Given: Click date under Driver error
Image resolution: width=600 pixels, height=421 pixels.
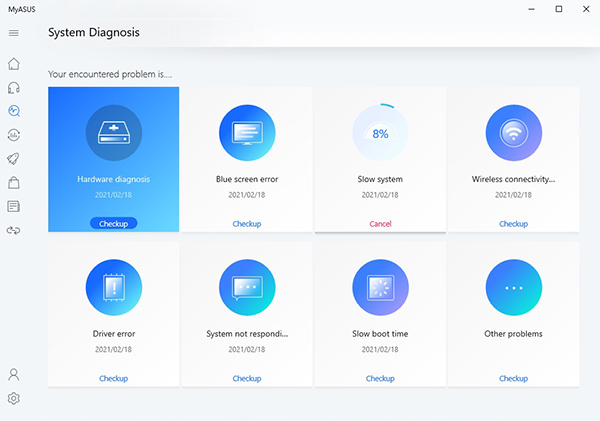Looking at the screenshot, I should tap(114, 349).
